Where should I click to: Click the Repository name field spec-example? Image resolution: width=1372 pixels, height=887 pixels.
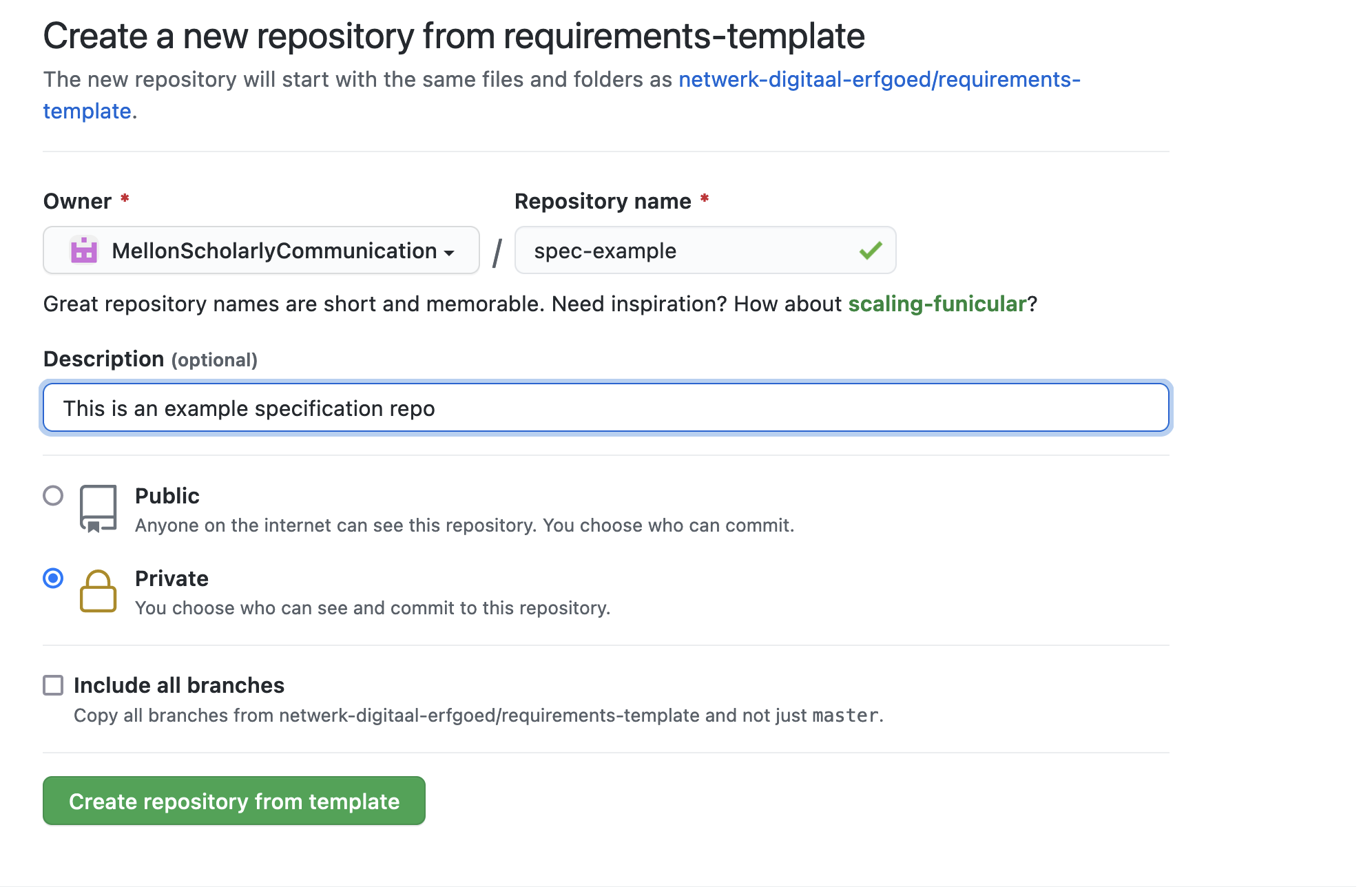click(705, 251)
